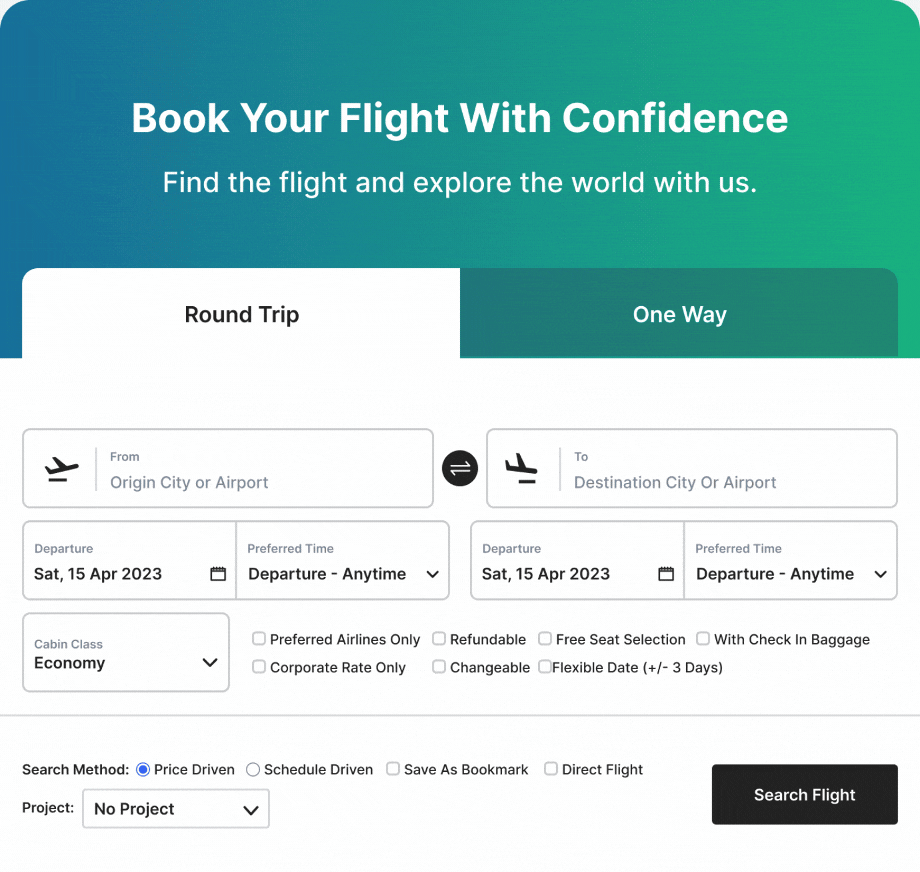
Task: Switch to the One Way tab
Action: tap(679, 313)
